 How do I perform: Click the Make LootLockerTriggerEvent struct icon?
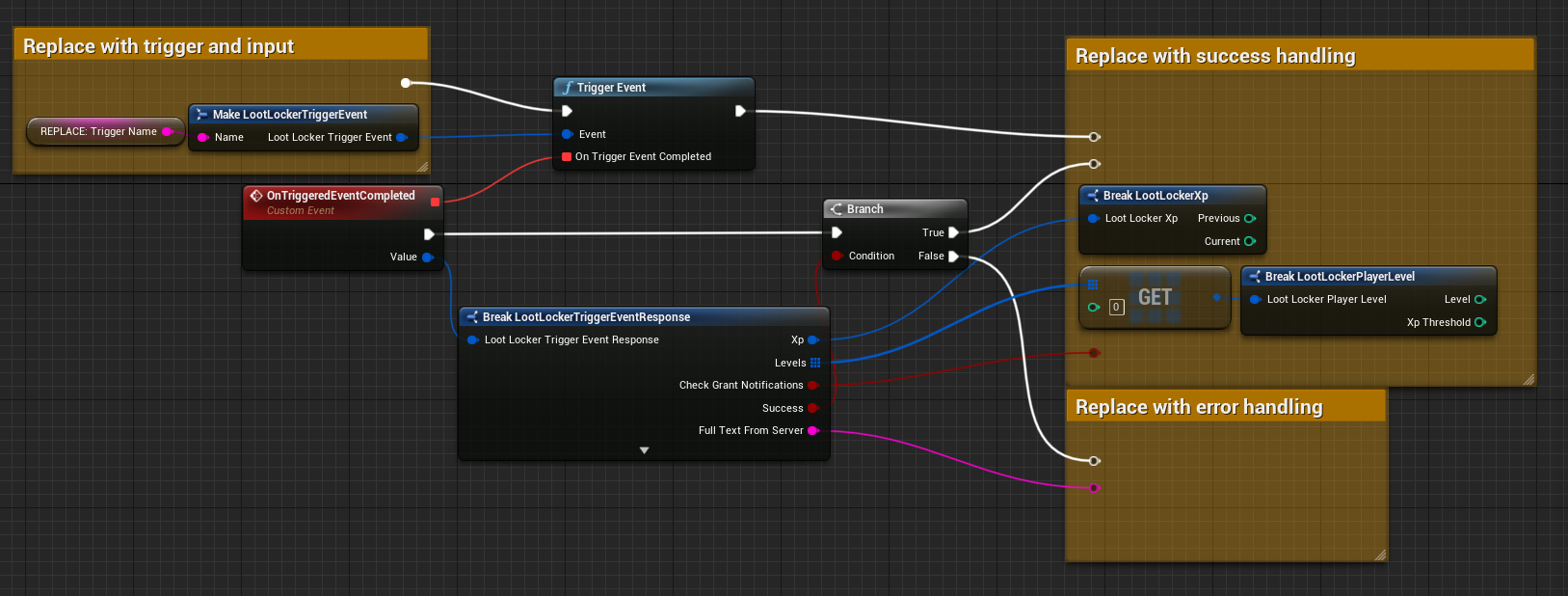(201, 115)
